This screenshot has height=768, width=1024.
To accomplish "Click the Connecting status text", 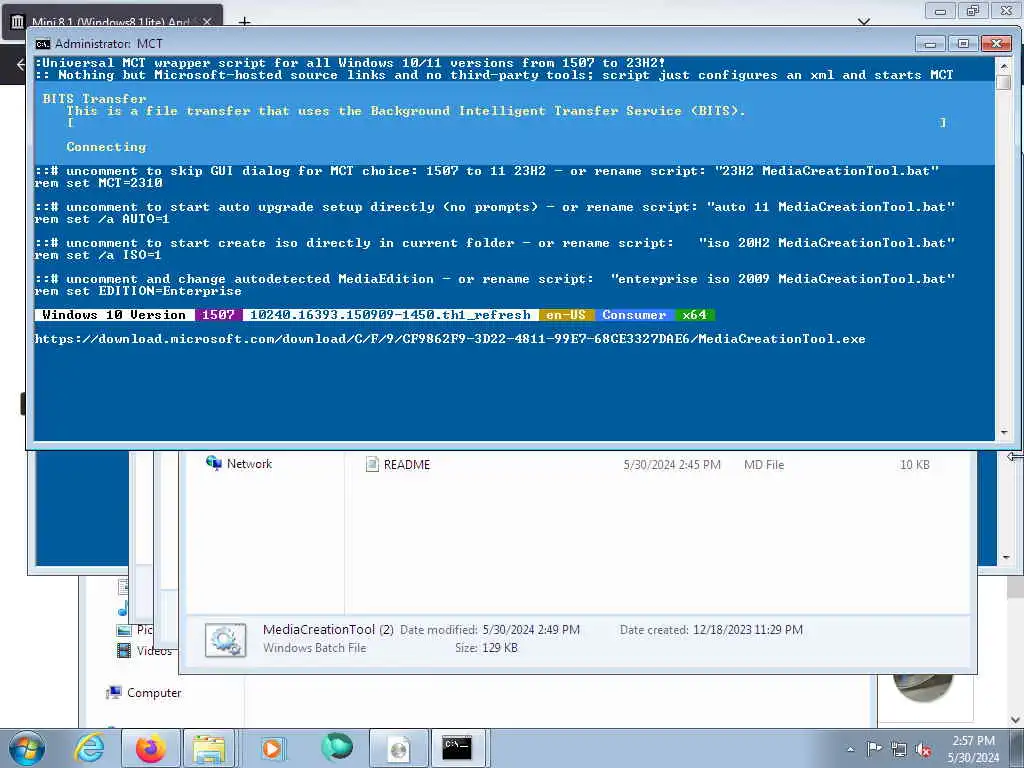I will 106,147.
